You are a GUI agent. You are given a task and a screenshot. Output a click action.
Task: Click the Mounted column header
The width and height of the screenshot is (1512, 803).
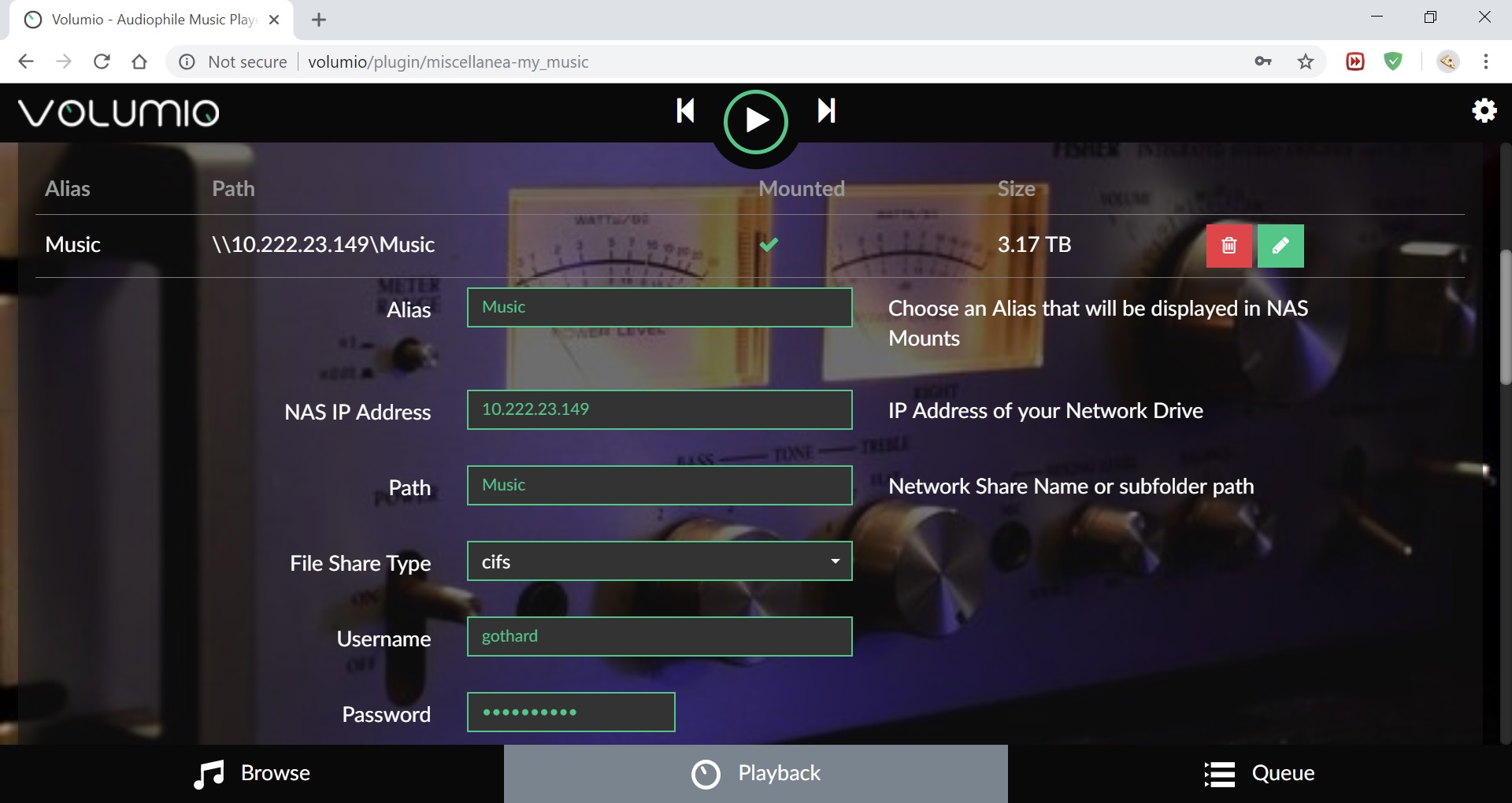point(802,189)
